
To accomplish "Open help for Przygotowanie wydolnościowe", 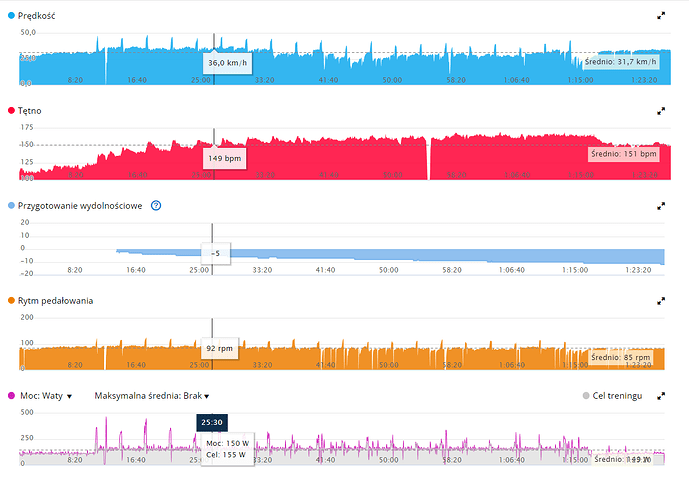I will click(x=156, y=206).
